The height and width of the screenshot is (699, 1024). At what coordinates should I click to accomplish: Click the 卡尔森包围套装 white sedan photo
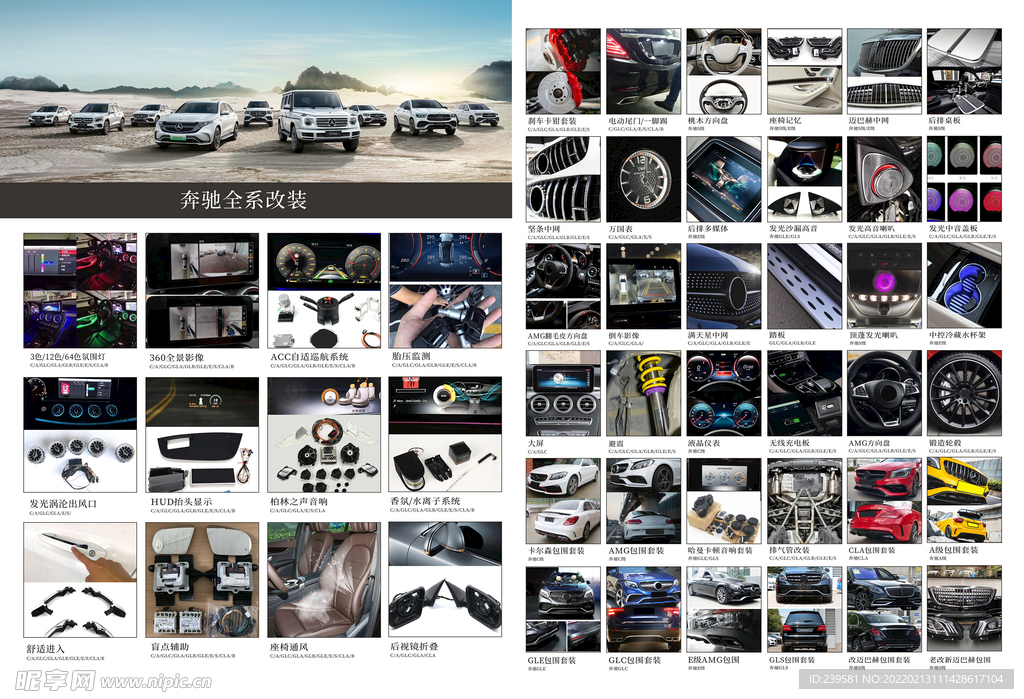(x=563, y=500)
